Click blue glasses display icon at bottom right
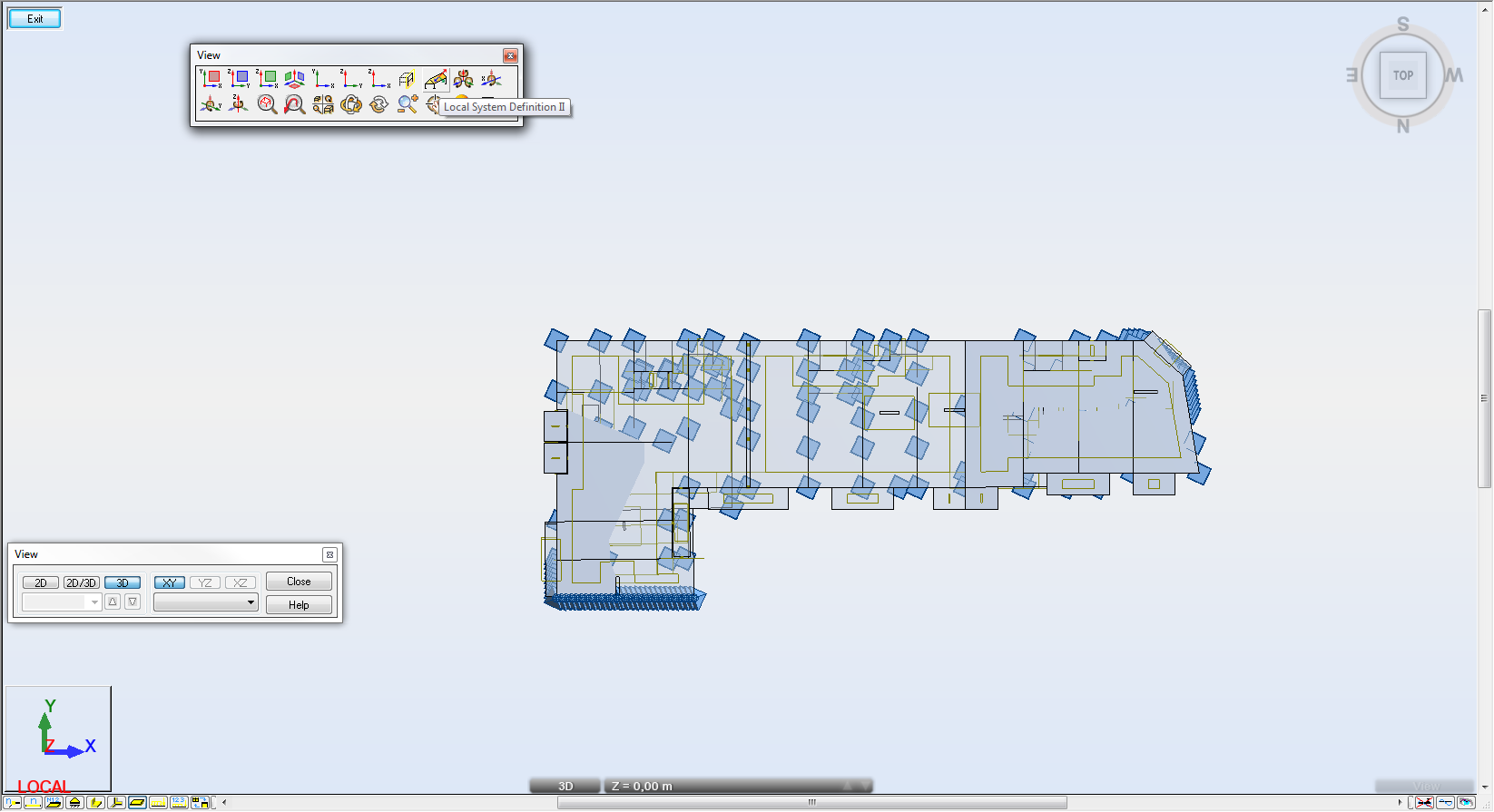The height and width of the screenshot is (812, 1494). [1445, 802]
